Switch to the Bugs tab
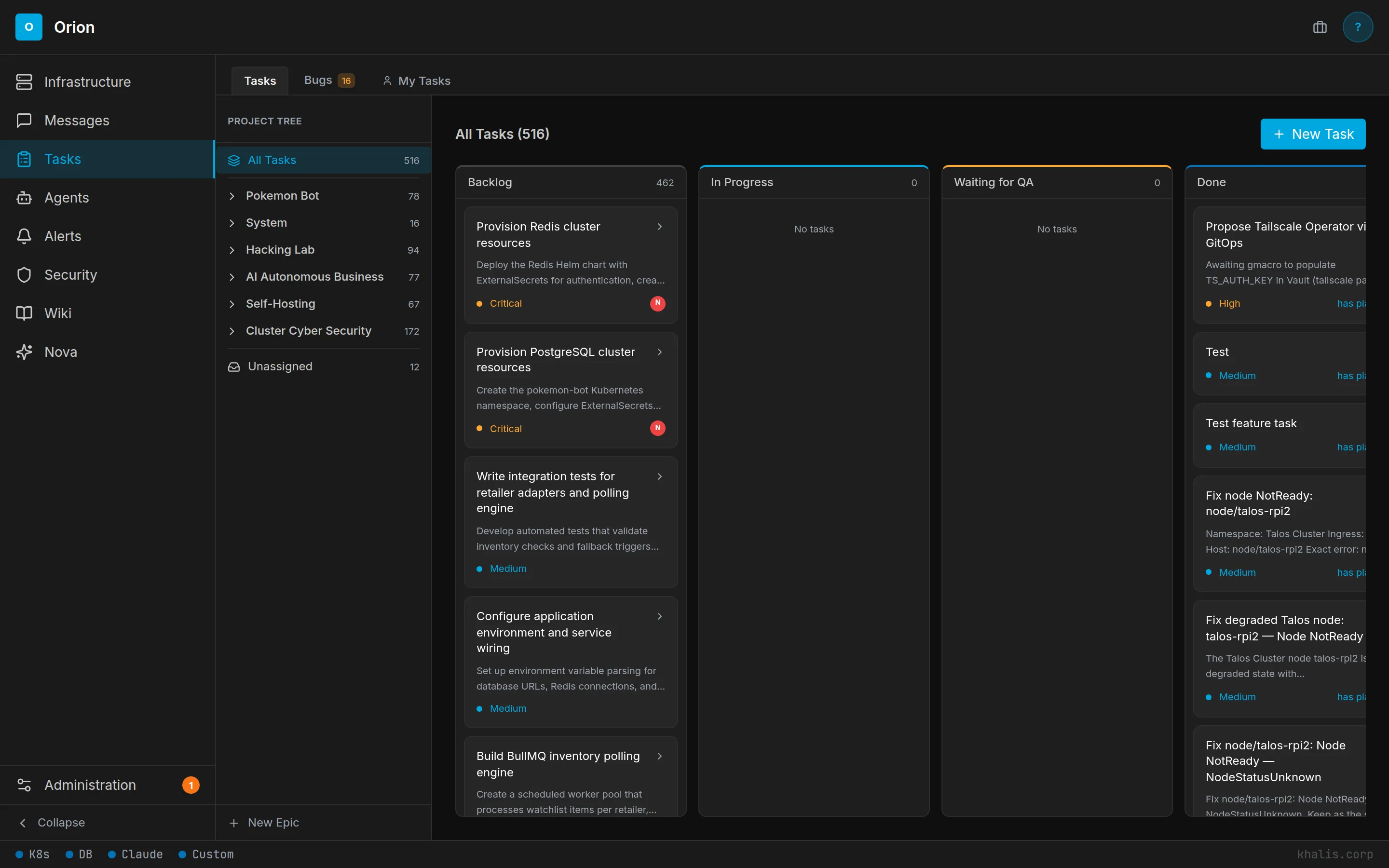Image resolution: width=1389 pixels, height=868 pixels. pos(329,81)
